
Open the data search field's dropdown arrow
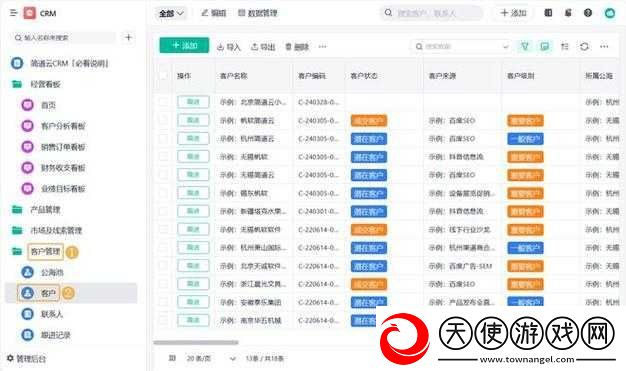[x=505, y=46]
